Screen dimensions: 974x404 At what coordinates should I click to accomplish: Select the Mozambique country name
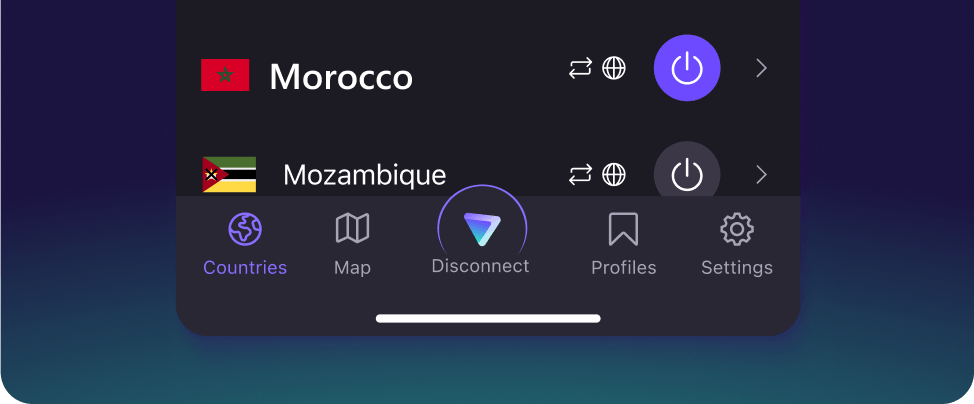tap(365, 175)
